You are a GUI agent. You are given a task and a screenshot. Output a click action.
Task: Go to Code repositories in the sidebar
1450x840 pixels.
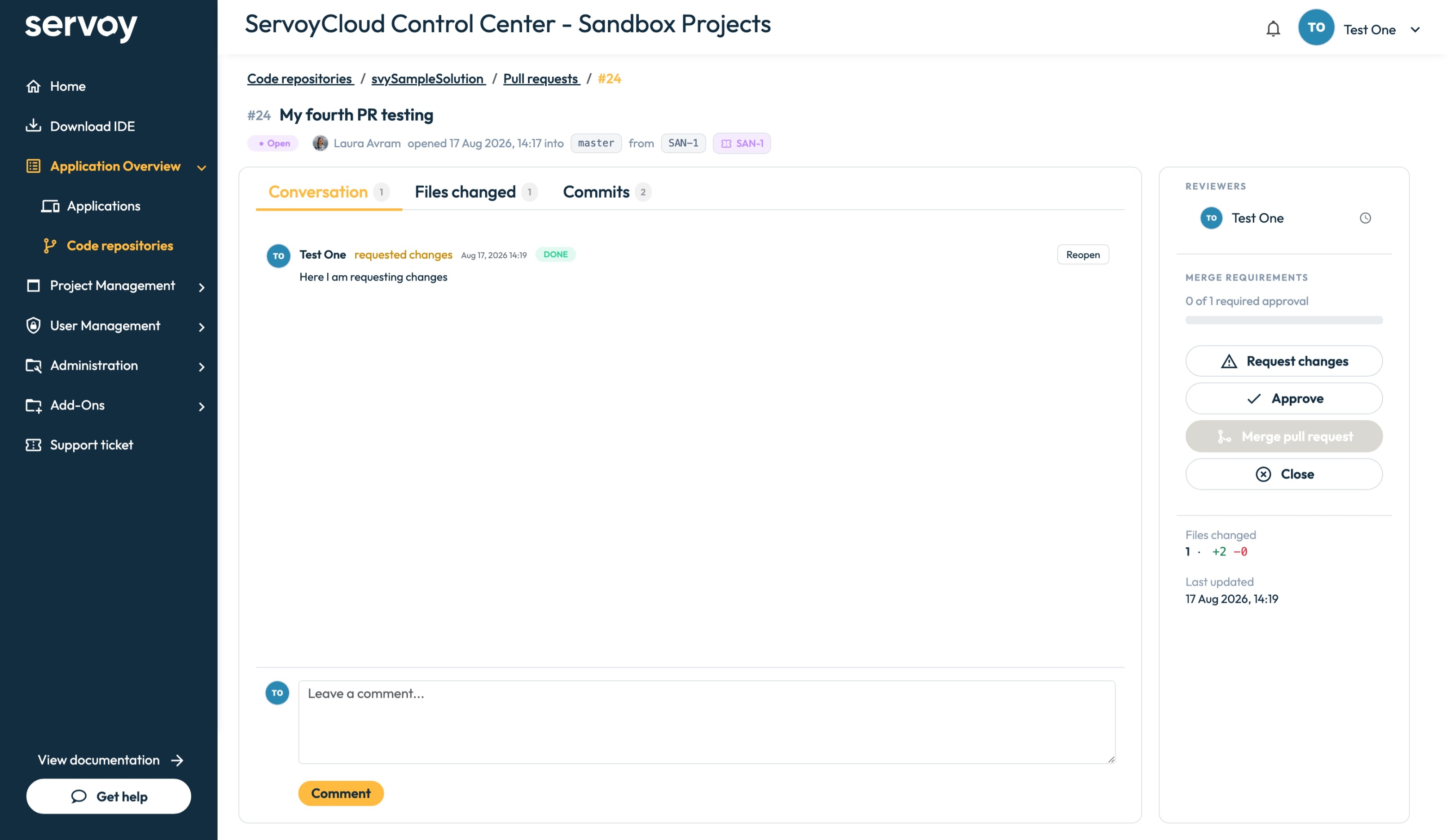(x=120, y=246)
